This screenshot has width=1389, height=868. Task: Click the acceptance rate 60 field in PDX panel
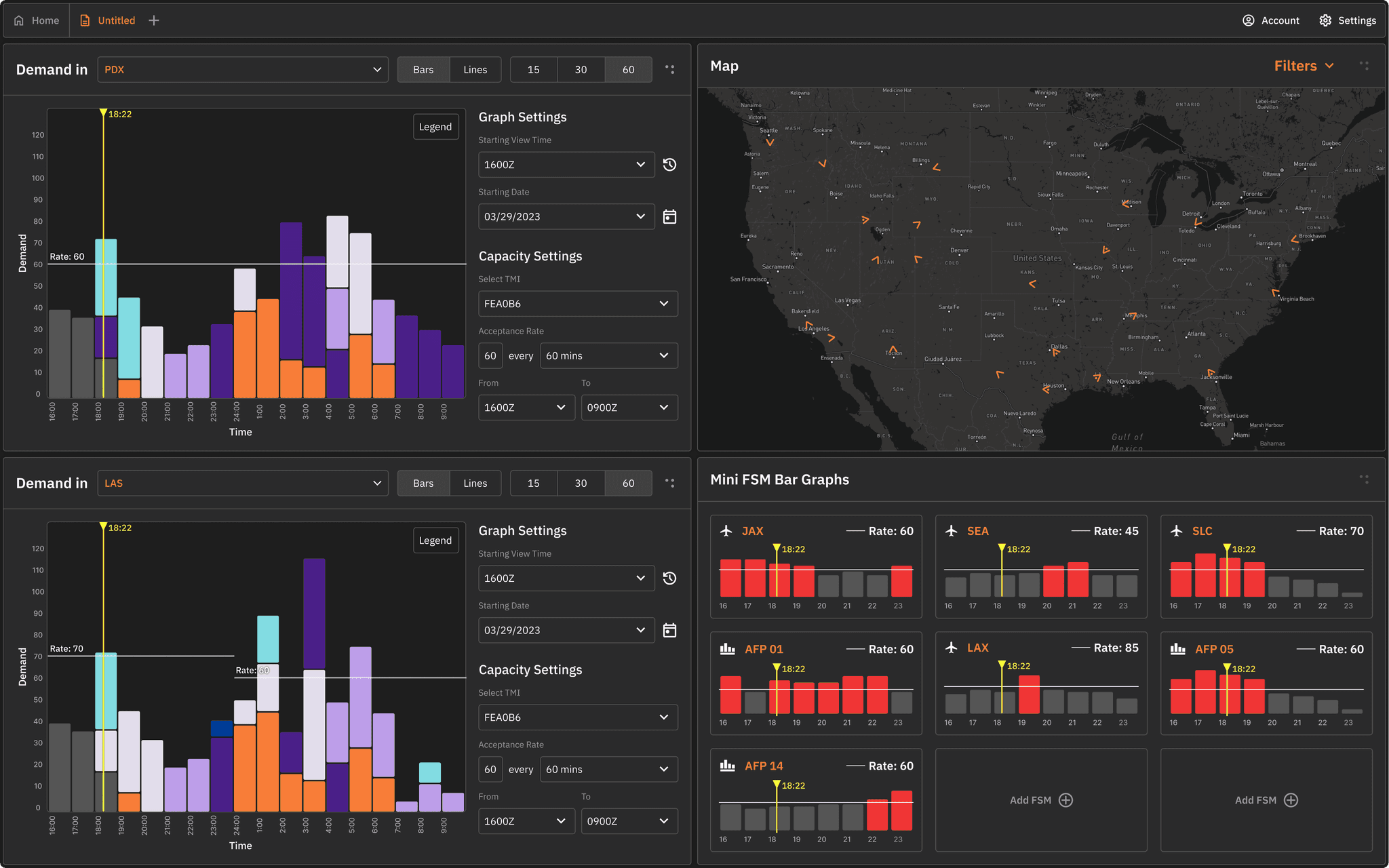pyautogui.click(x=490, y=356)
